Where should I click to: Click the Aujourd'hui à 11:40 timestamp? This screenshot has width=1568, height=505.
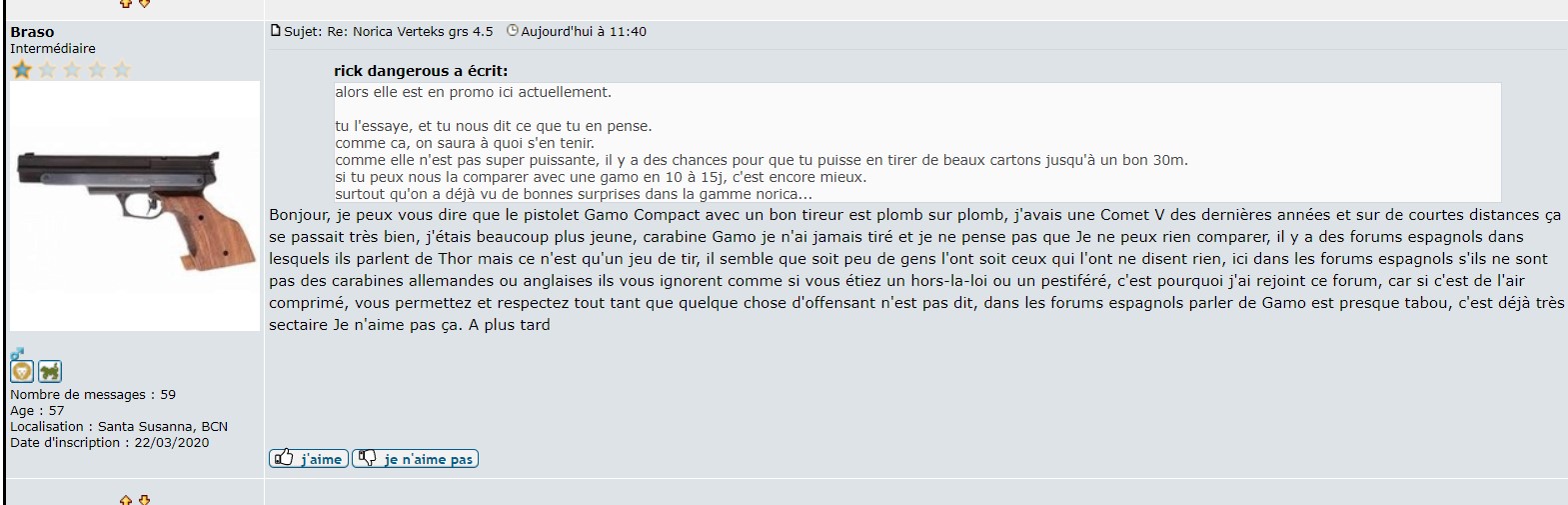pyautogui.click(x=584, y=31)
